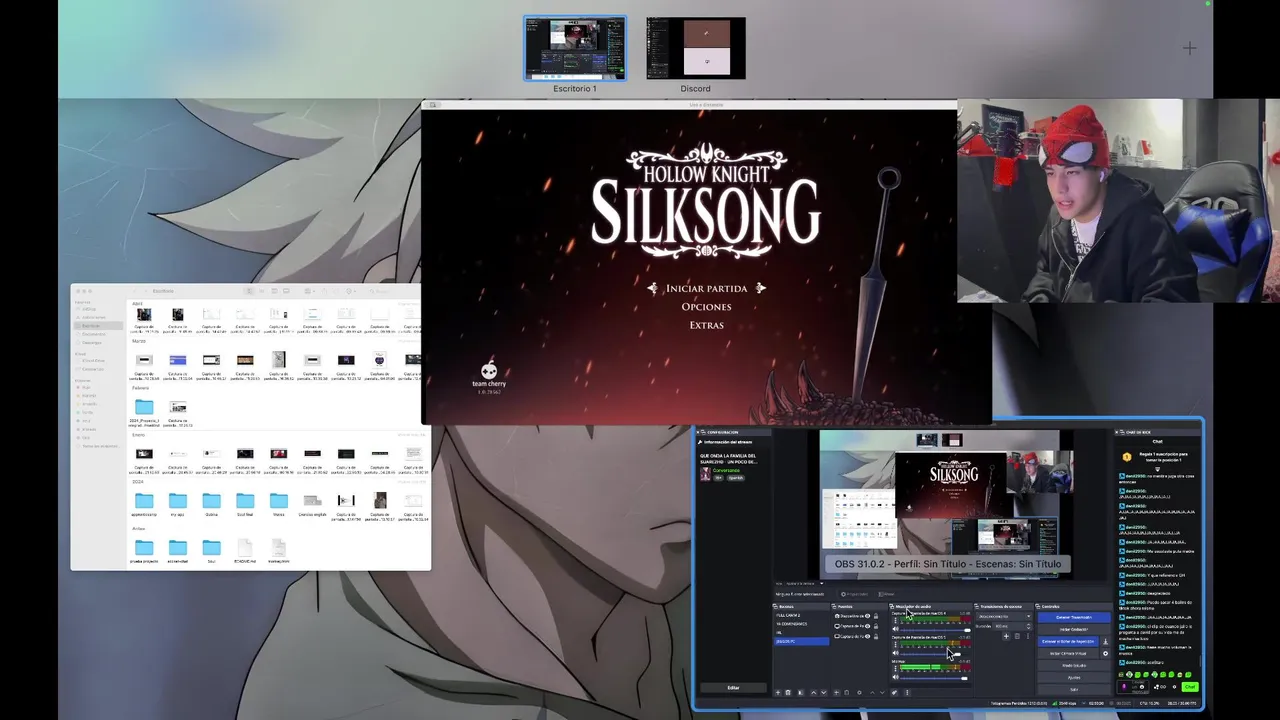The width and height of the screenshot is (1280, 720).
Task: Click Iniciar Grabación button in OBS
Action: click(x=1074, y=630)
